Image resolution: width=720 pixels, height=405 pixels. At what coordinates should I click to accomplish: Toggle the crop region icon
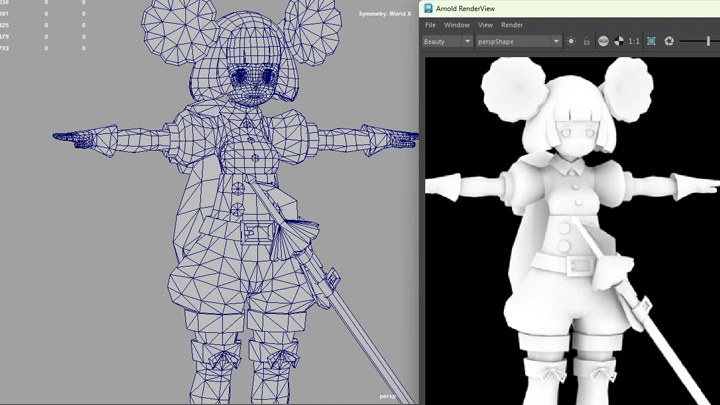pos(651,41)
